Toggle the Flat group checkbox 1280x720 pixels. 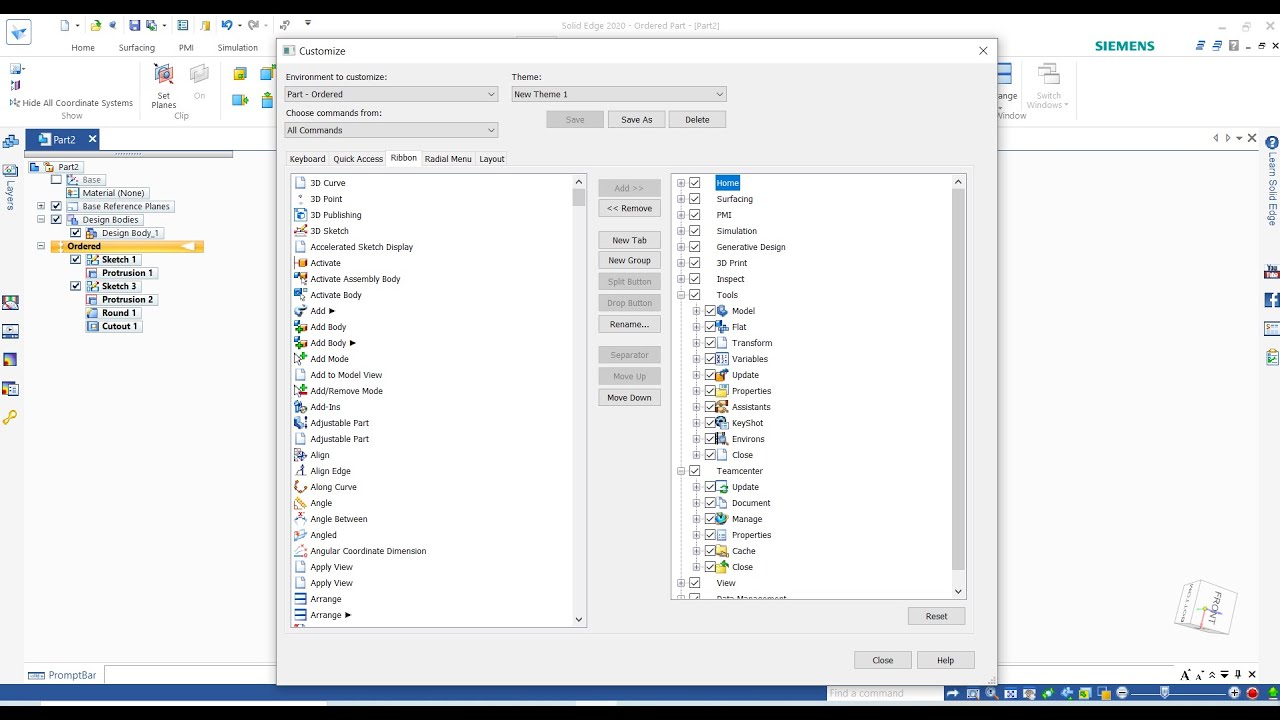point(711,327)
